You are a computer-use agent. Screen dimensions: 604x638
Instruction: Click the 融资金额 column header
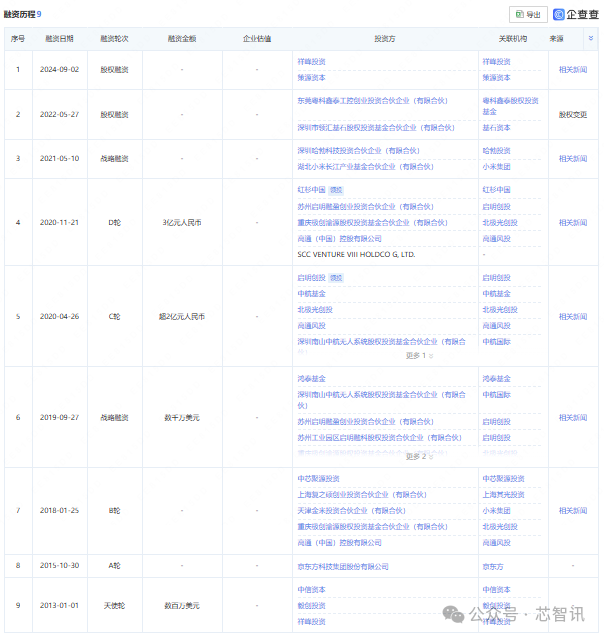click(182, 39)
